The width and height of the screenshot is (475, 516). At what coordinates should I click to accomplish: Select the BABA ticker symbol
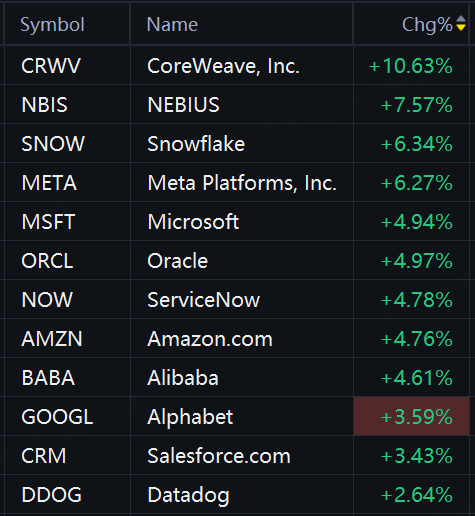tap(48, 378)
